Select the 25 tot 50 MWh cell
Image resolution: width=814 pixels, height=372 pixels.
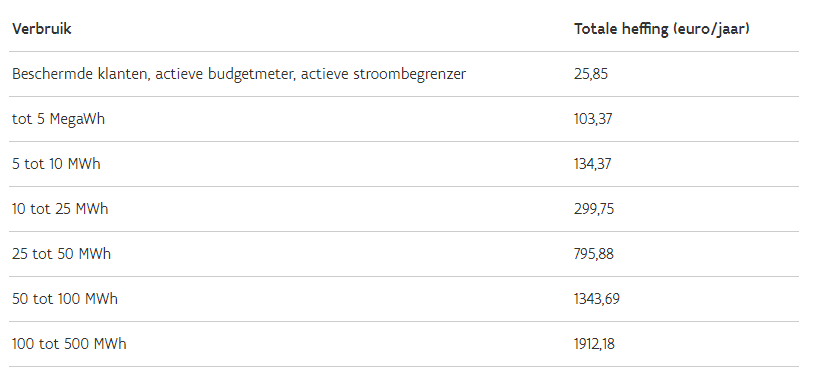tap(61, 254)
